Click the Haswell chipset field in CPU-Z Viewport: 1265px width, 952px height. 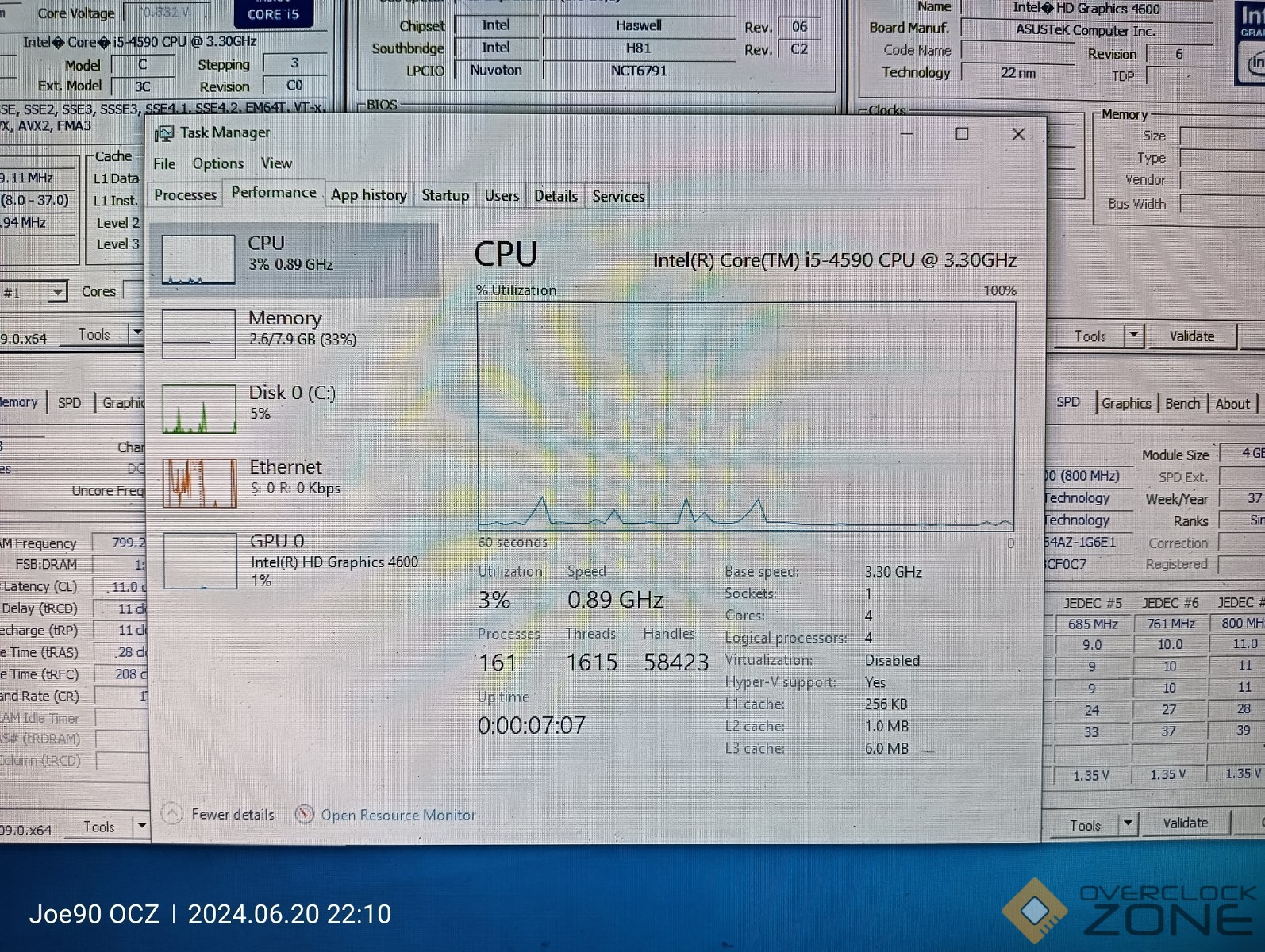[638, 25]
